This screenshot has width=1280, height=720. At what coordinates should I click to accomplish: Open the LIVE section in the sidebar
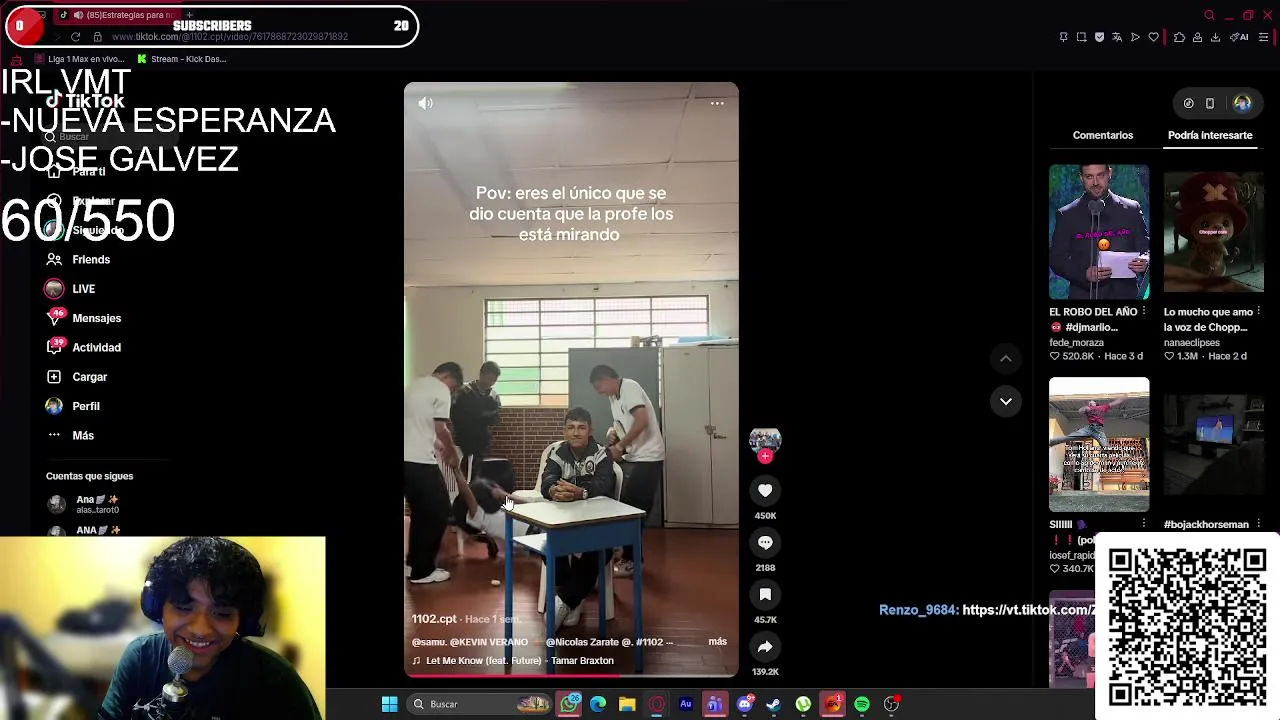tap(70, 289)
